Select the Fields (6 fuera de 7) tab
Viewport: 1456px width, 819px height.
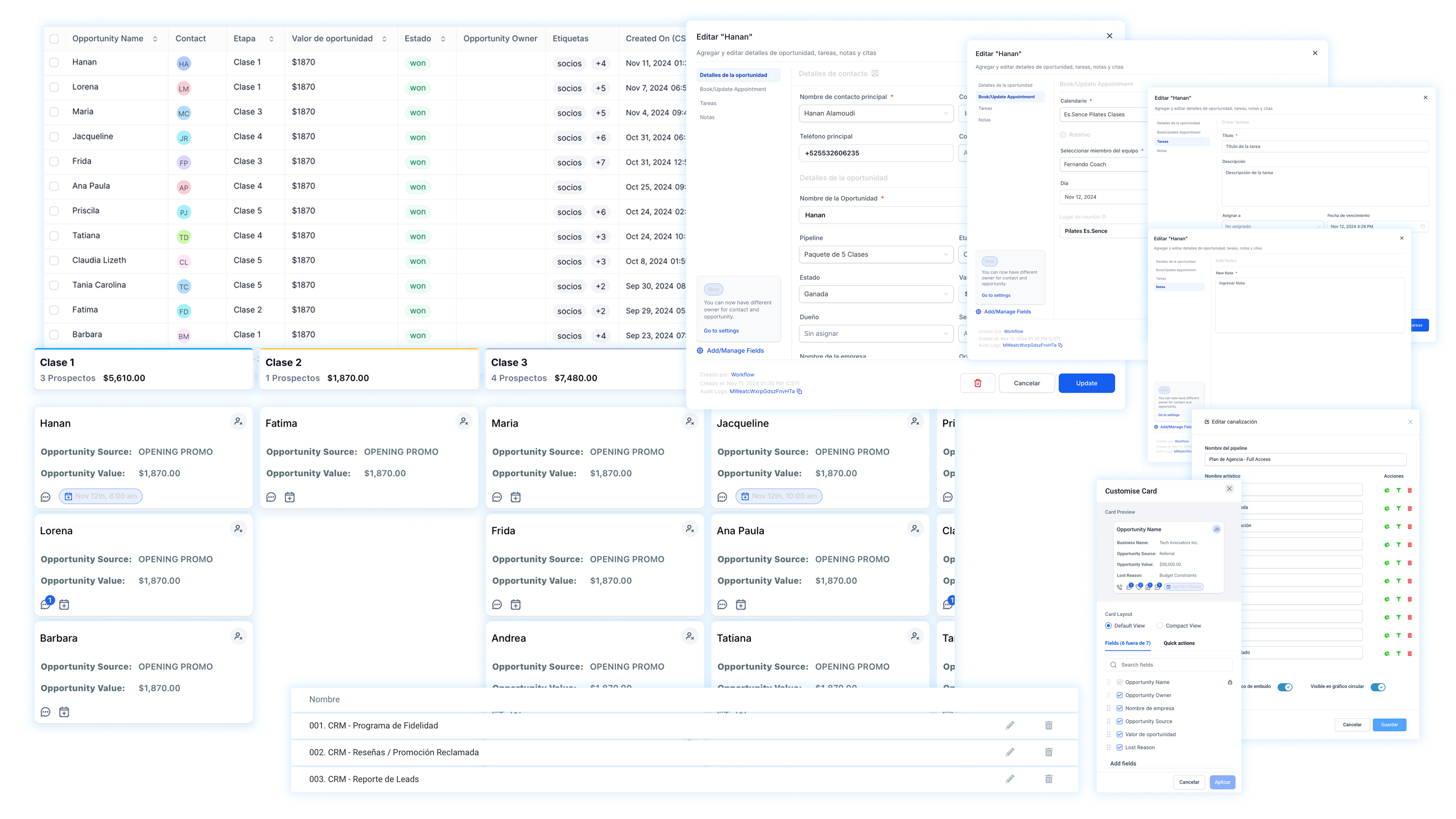(x=1128, y=643)
